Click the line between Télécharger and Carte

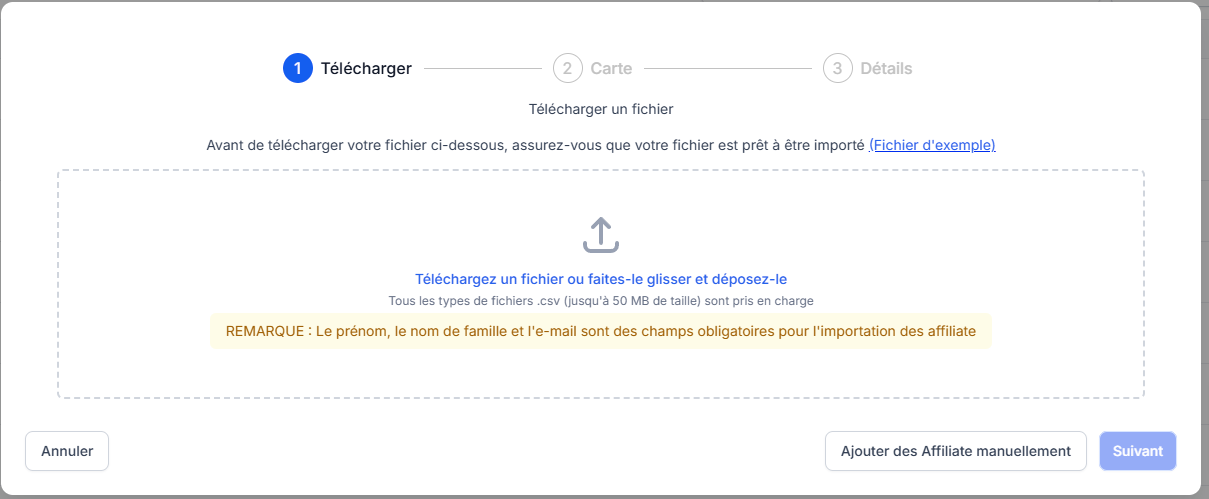pos(483,69)
